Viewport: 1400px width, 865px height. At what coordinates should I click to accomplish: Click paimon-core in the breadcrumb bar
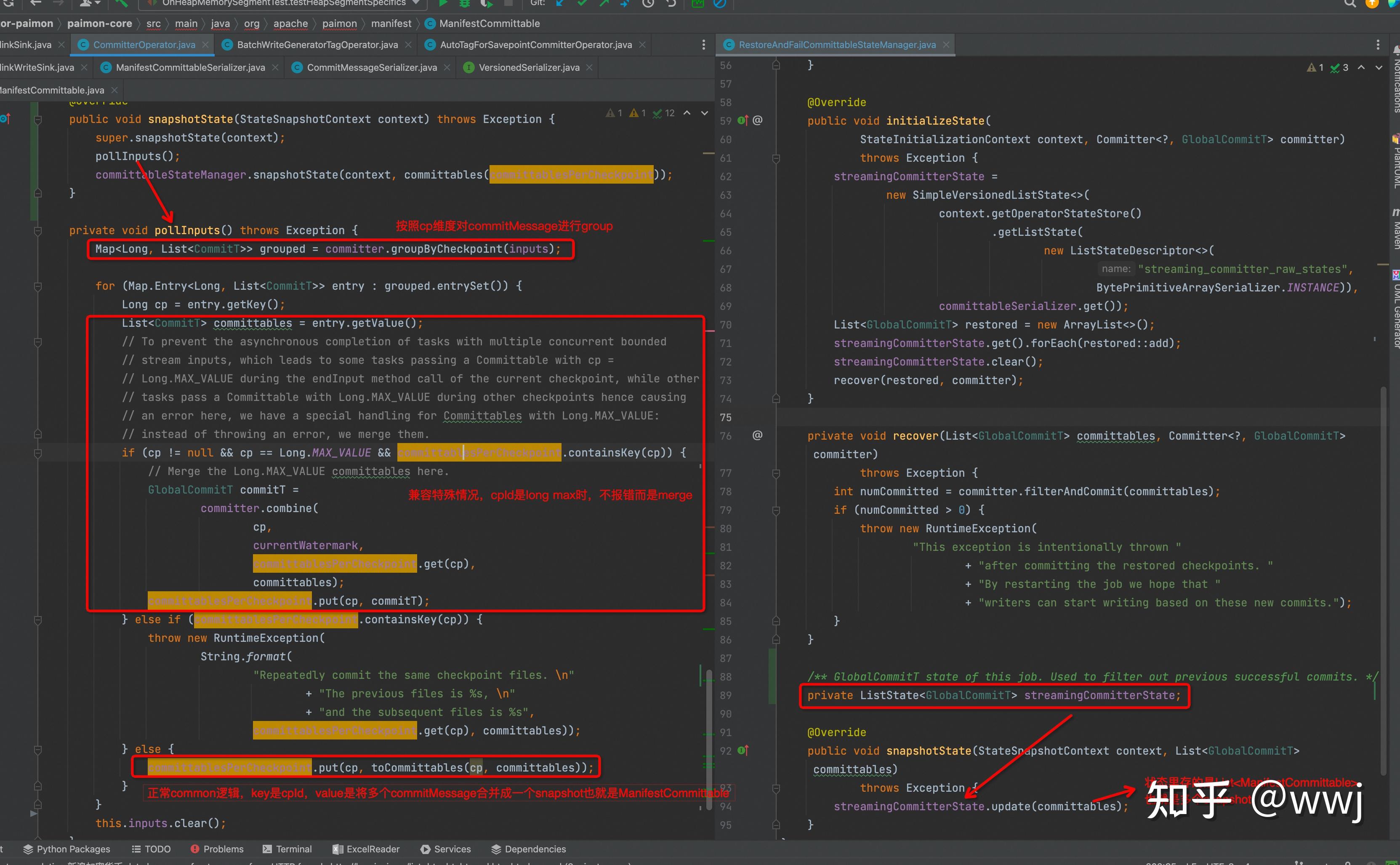coord(99,24)
